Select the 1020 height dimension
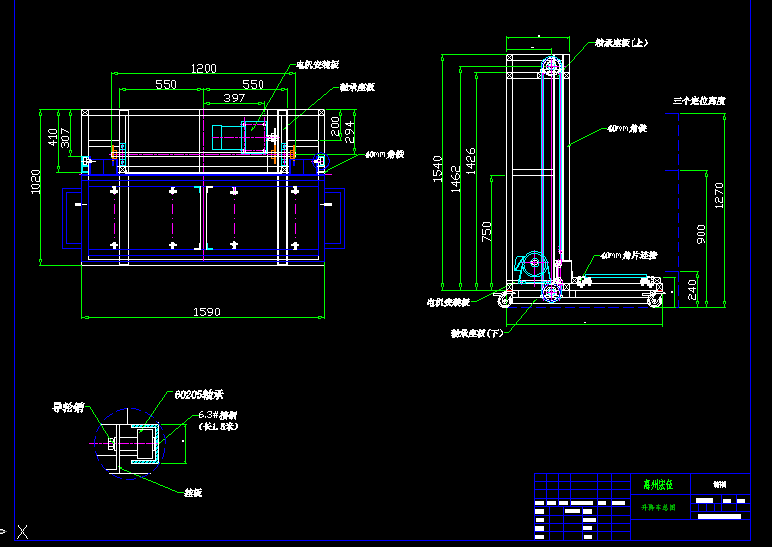The width and height of the screenshot is (772, 547). (x=35, y=182)
